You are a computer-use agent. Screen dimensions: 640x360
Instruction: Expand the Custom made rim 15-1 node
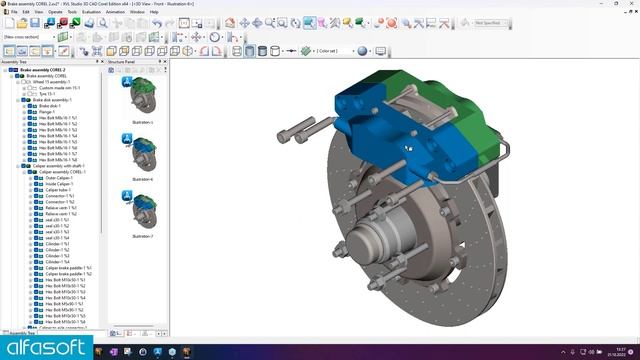[x=24, y=88]
